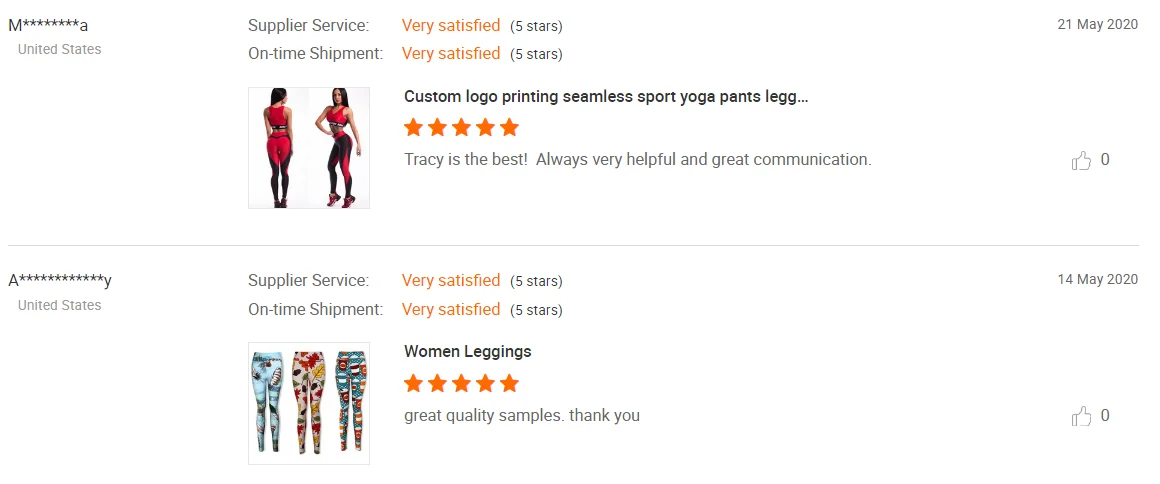This screenshot has height=484, width=1160.
Task: Click 'Very satisfied' On-time Shipment rating, first review
Action: tap(451, 53)
